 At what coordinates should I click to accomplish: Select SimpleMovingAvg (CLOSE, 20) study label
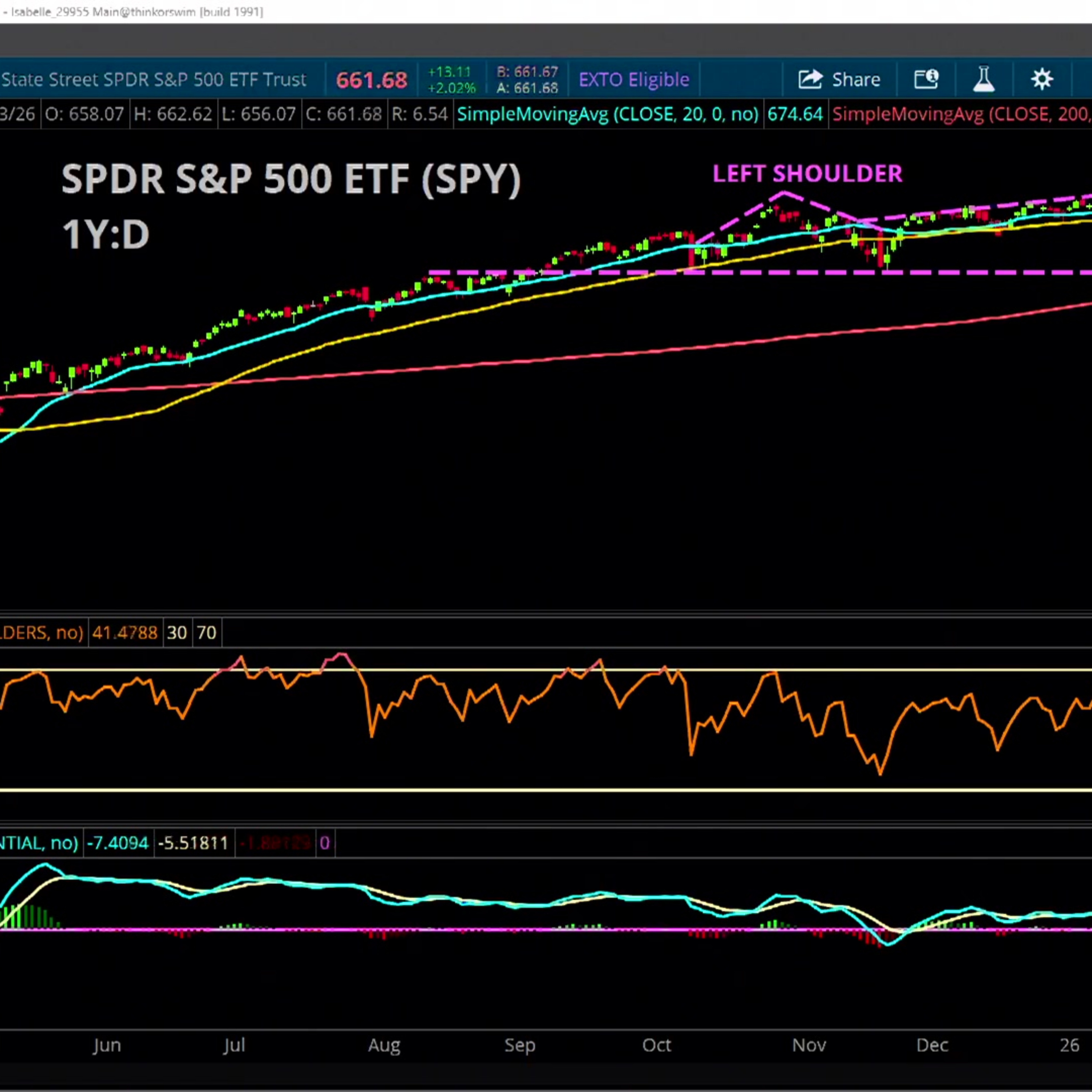(608, 115)
